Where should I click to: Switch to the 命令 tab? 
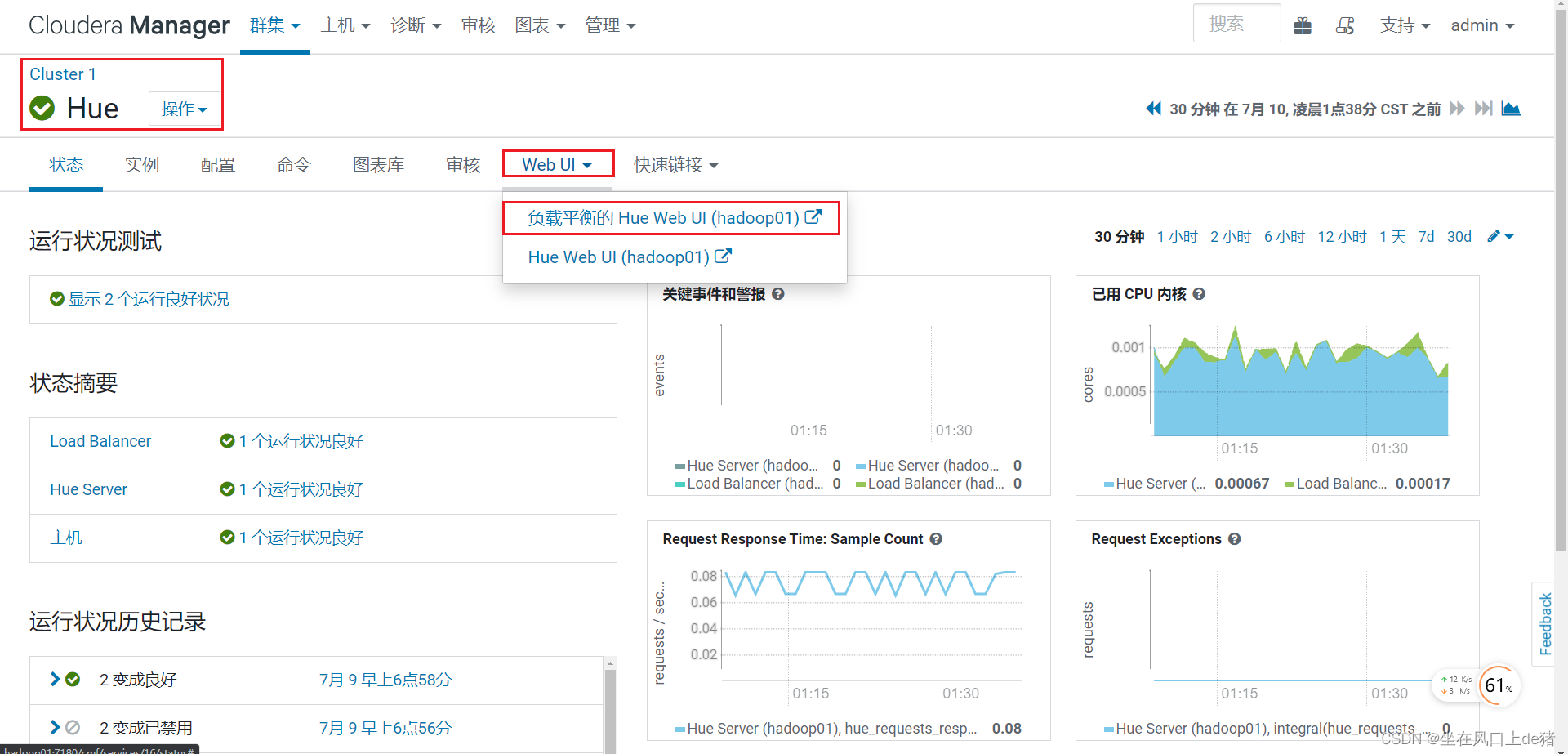tap(294, 165)
